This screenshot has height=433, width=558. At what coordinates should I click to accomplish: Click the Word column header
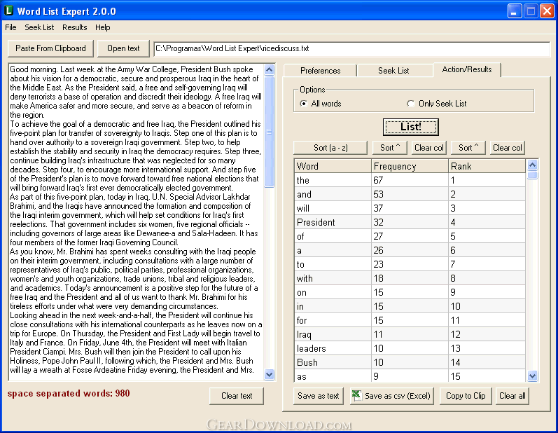pos(333,166)
